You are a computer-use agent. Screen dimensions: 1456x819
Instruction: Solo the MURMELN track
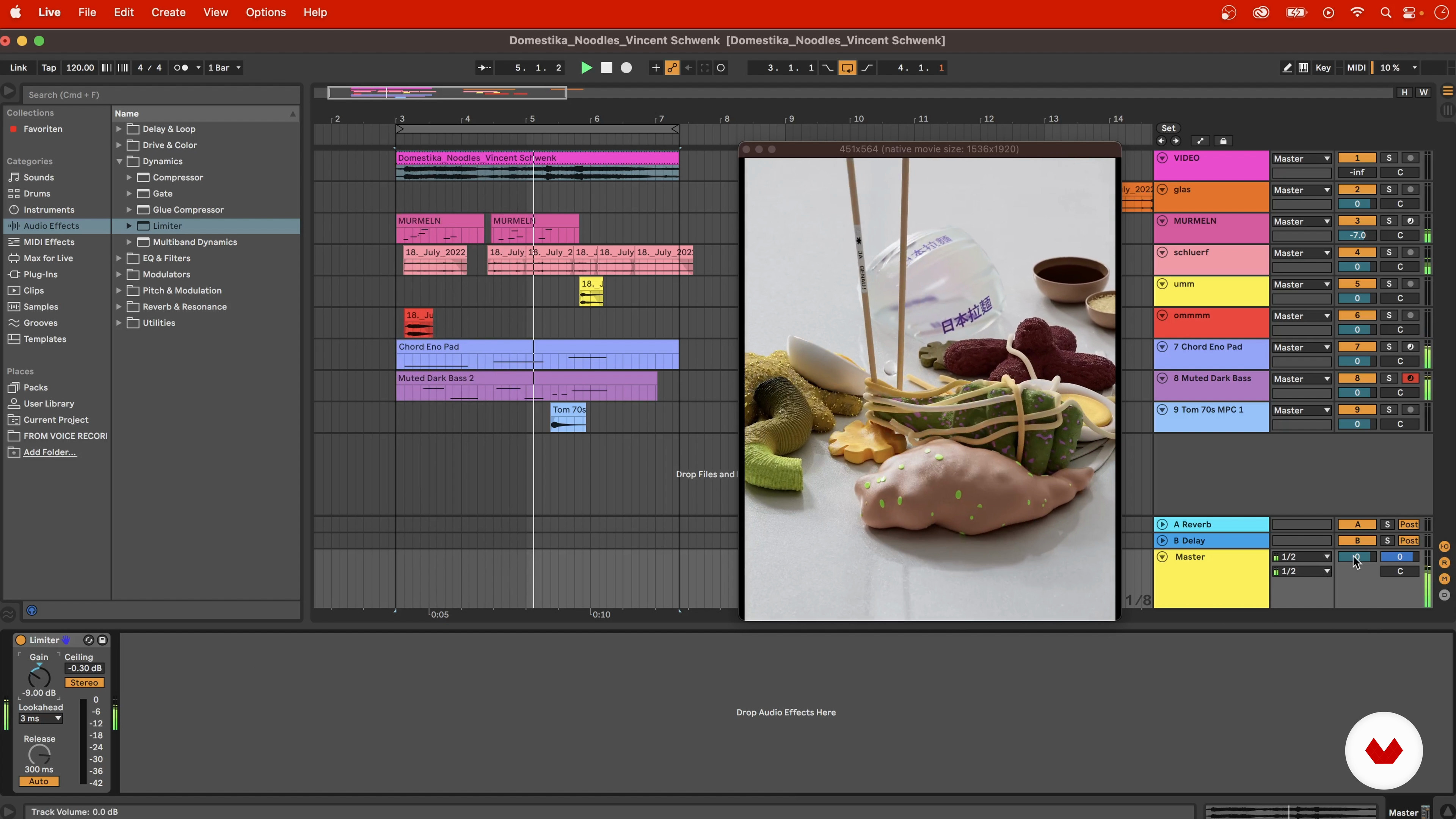pos(1389,221)
